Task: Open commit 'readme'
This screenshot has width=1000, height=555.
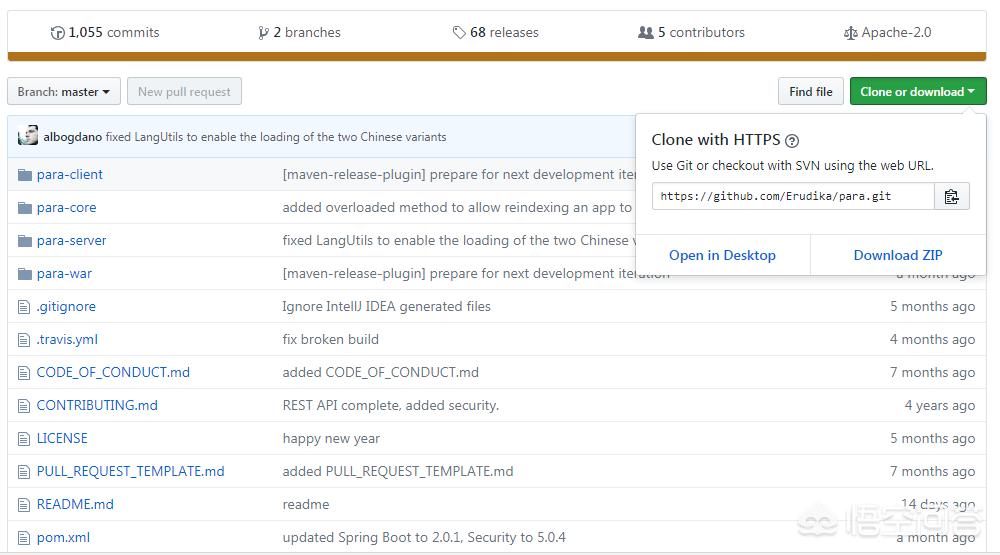Action: 305,505
